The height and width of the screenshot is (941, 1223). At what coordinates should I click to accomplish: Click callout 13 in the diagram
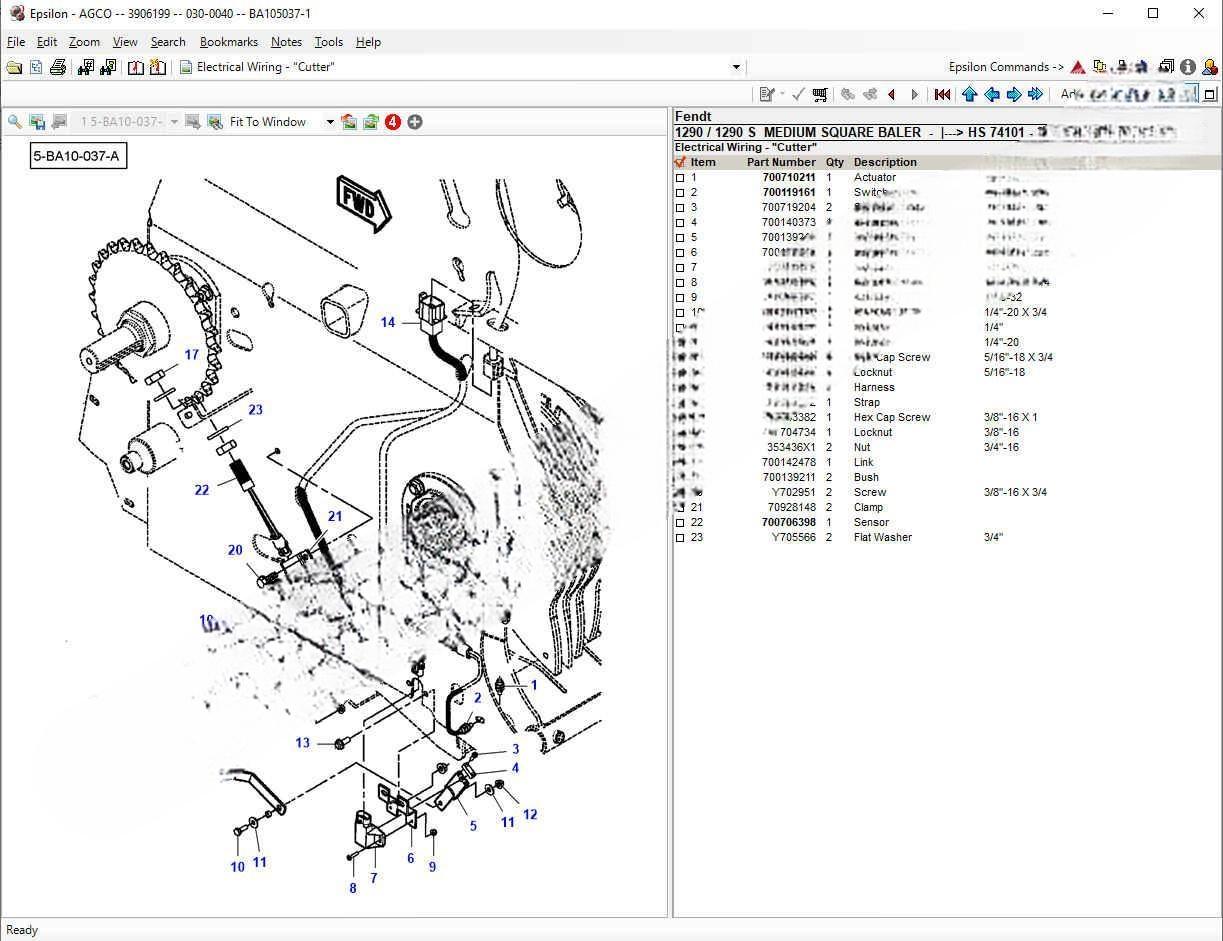(x=303, y=743)
